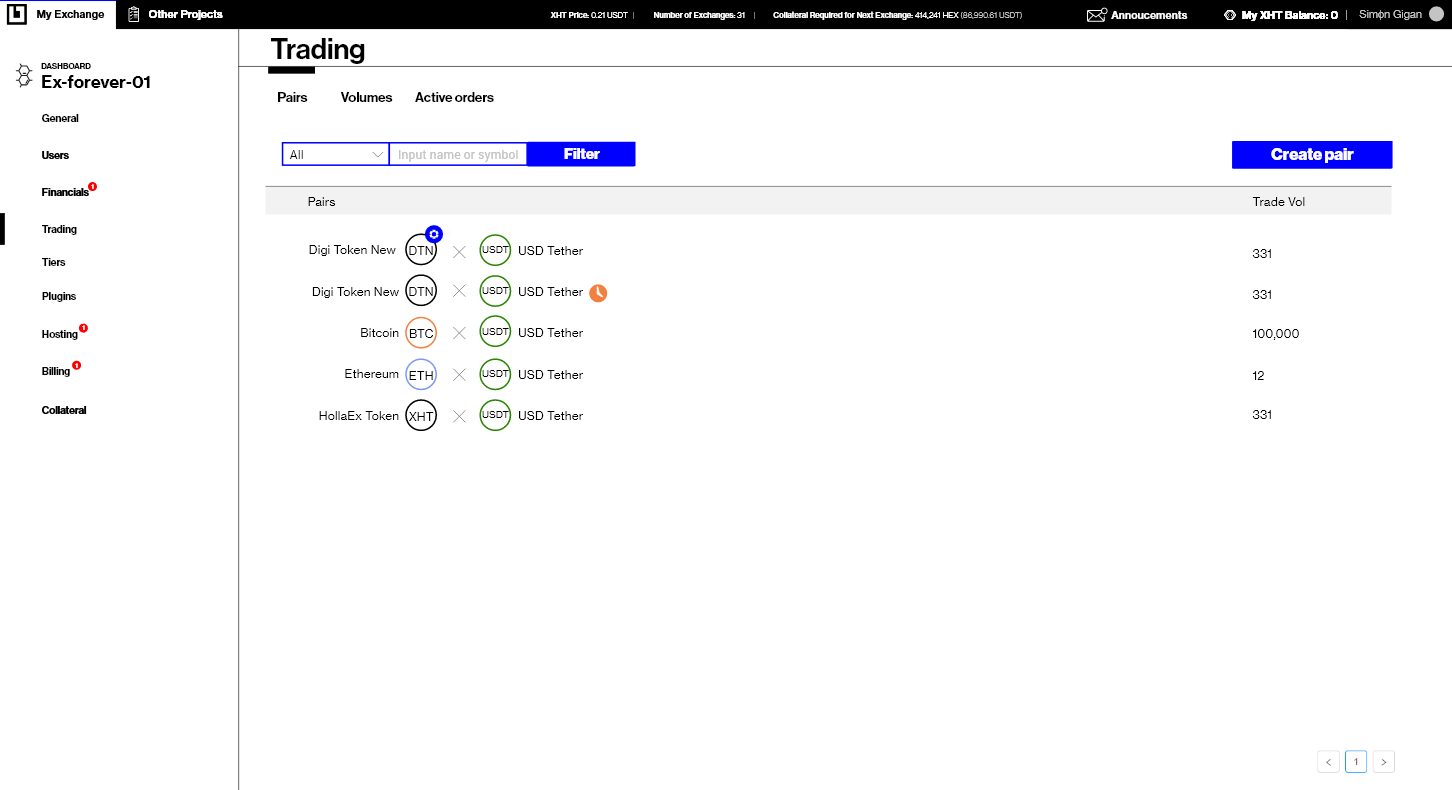1452x790 pixels.
Task: Click the orange clock pending icon
Action: pos(598,292)
